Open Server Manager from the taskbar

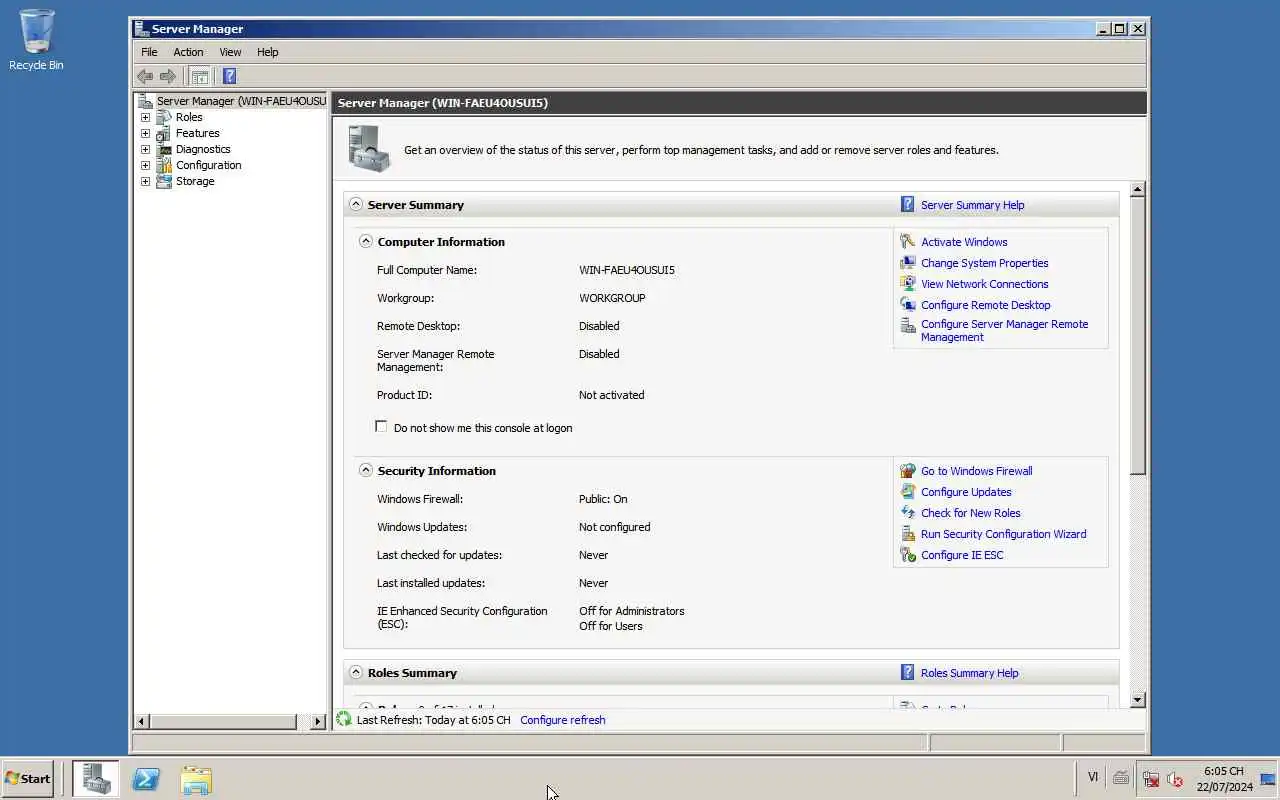pyautogui.click(x=96, y=778)
